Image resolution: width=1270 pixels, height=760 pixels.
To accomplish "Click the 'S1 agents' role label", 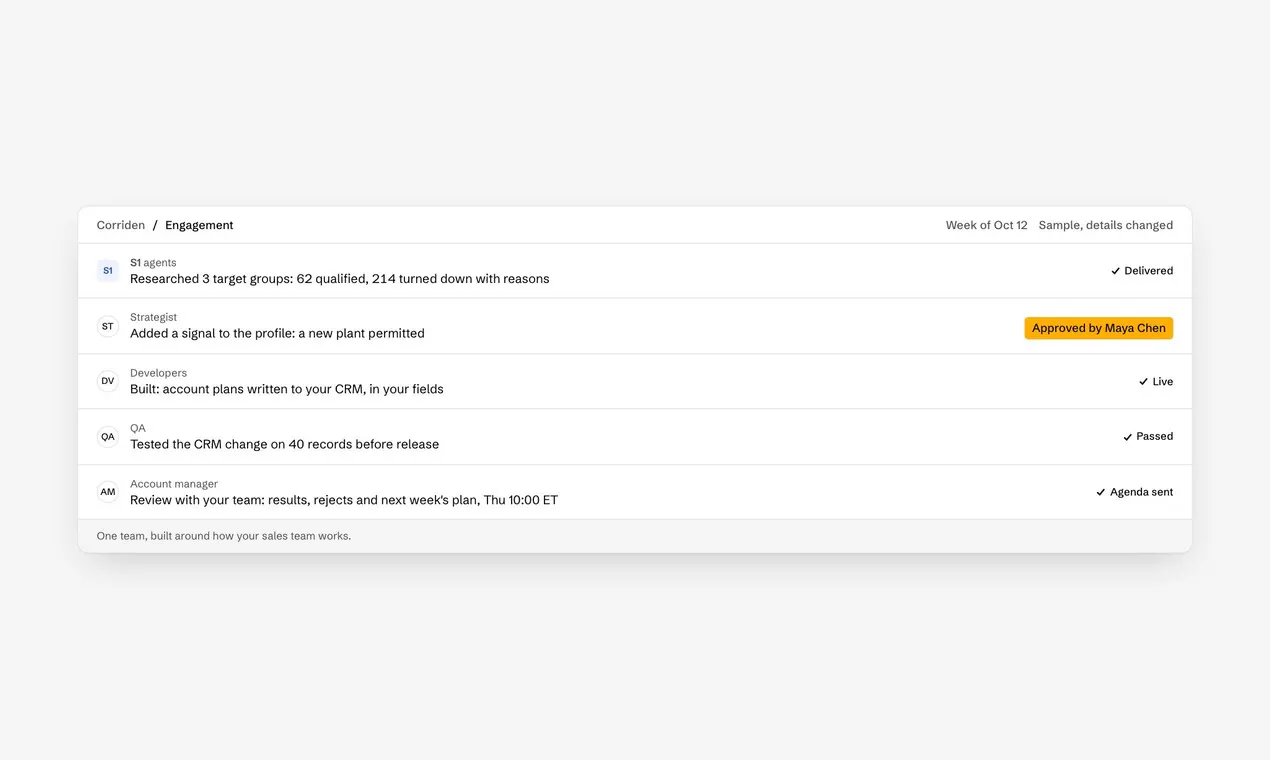I will (153, 263).
